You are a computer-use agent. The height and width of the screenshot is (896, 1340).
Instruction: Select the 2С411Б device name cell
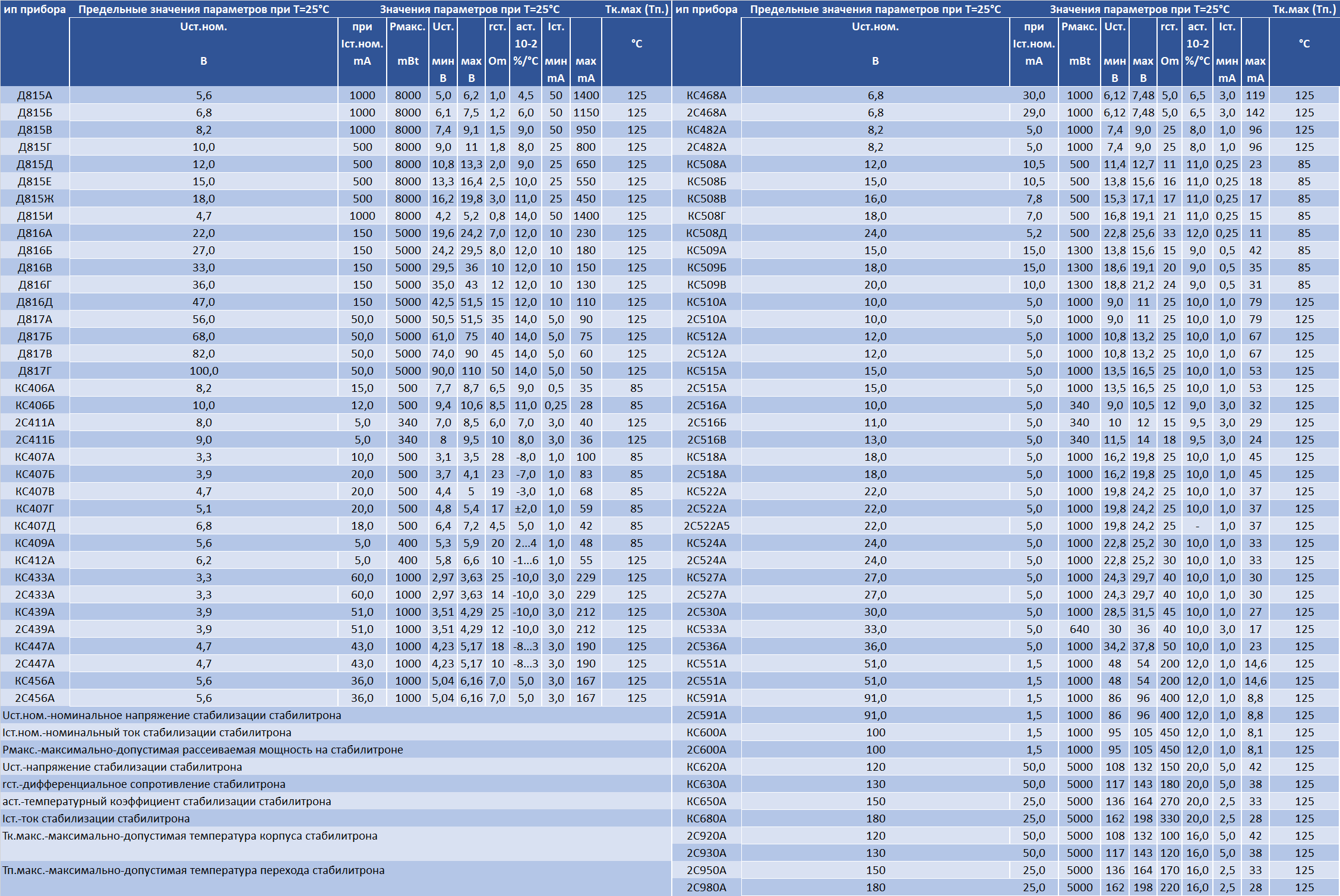click(34, 439)
